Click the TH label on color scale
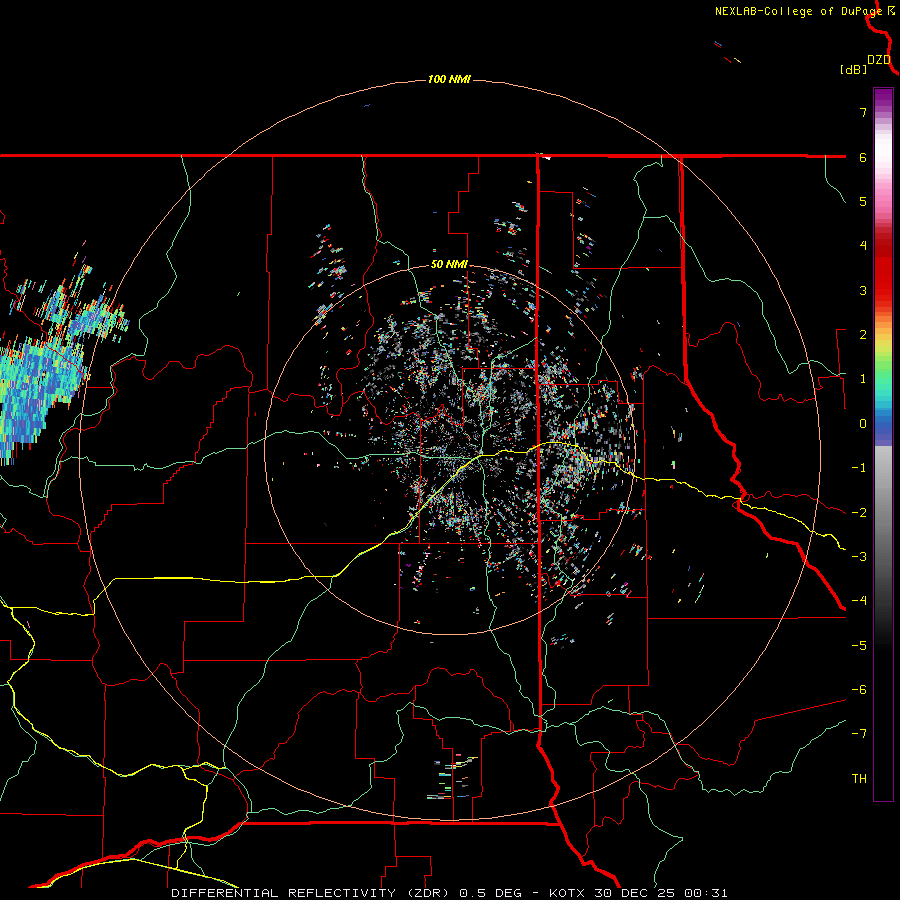 click(859, 779)
